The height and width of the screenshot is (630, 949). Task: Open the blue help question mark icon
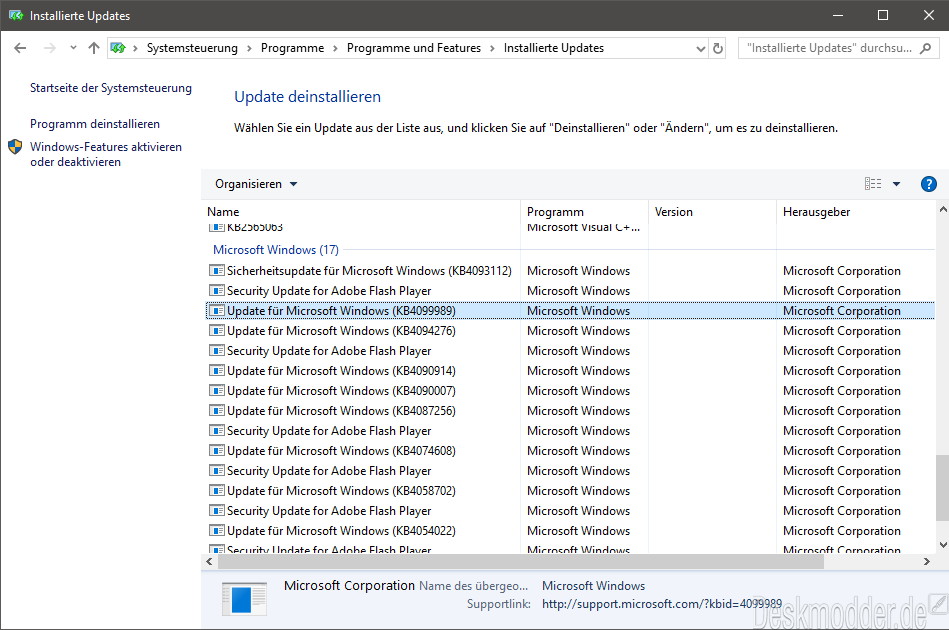[928, 184]
